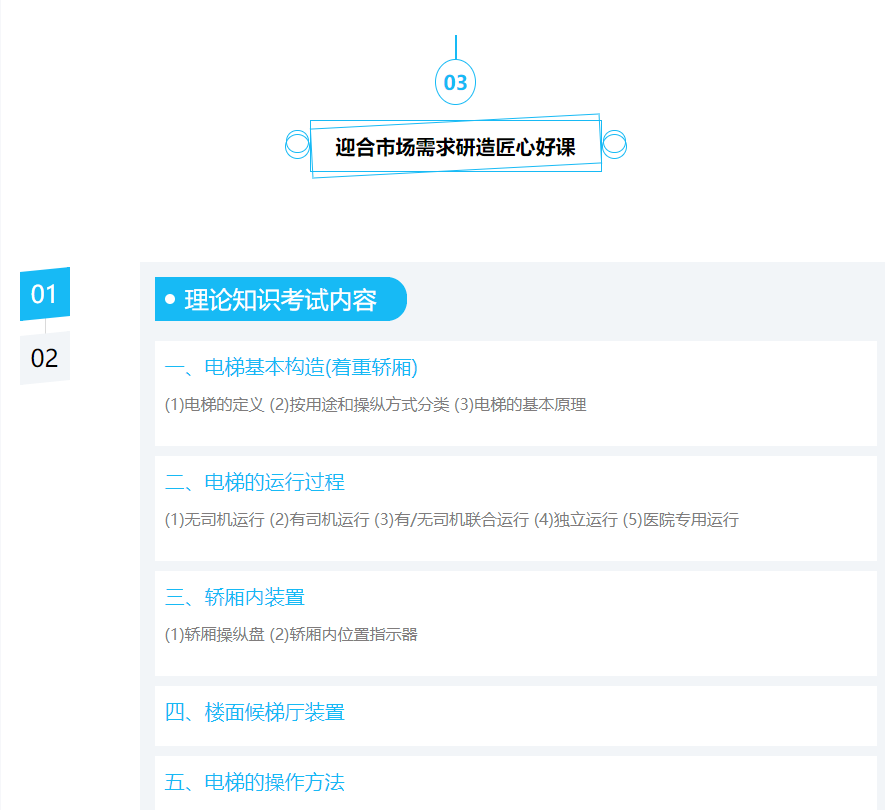Click the (1)无司机运行 text item
Image resolution: width=885 pixels, height=810 pixels.
(x=214, y=520)
